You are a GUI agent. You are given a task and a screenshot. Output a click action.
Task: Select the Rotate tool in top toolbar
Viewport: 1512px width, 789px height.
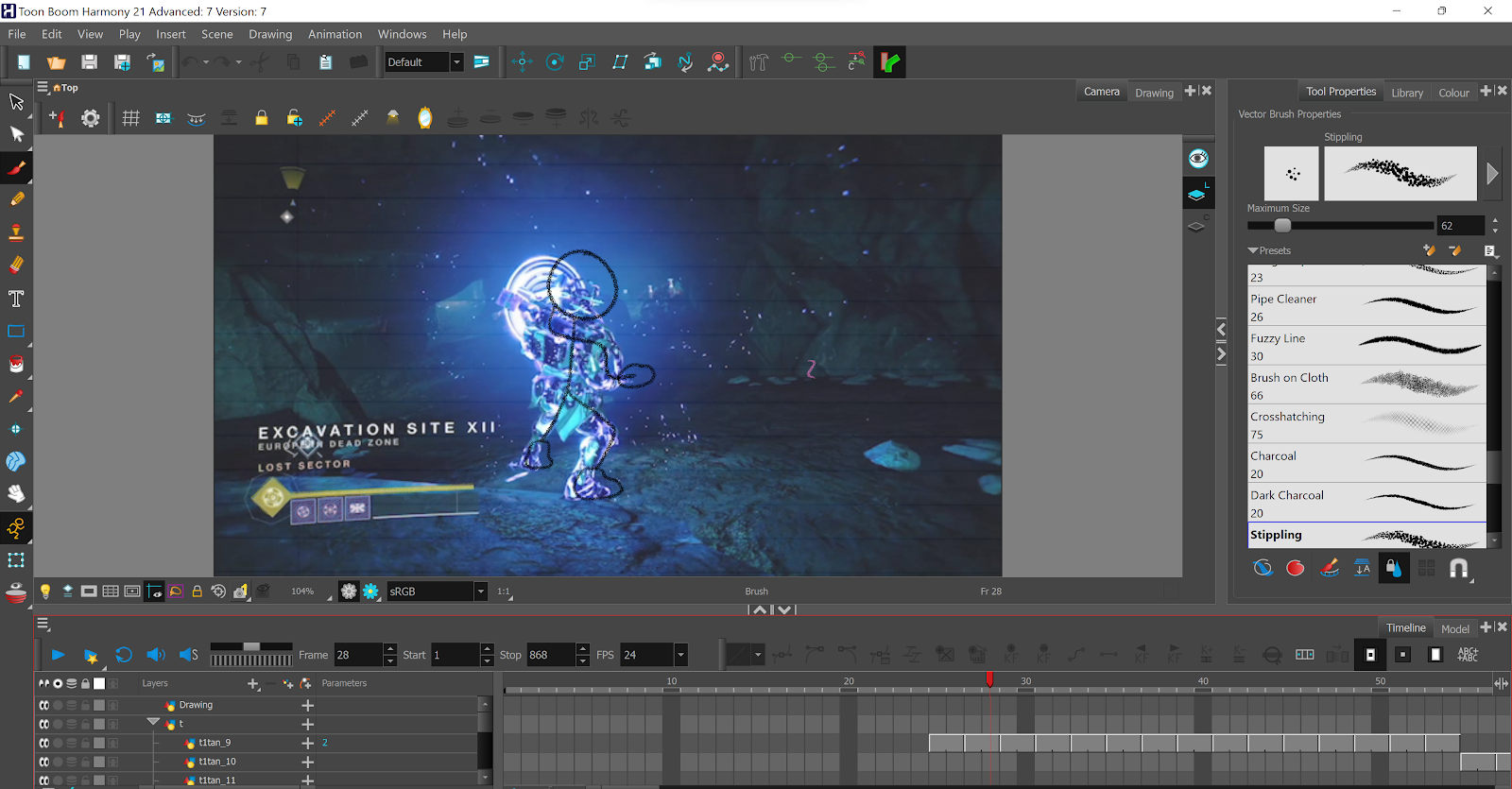[555, 62]
